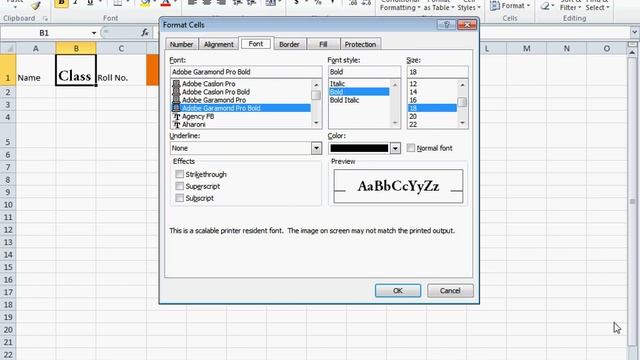The width and height of the screenshot is (640, 360).
Task: Click the Format Cells dialog help button
Action: pos(446,25)
